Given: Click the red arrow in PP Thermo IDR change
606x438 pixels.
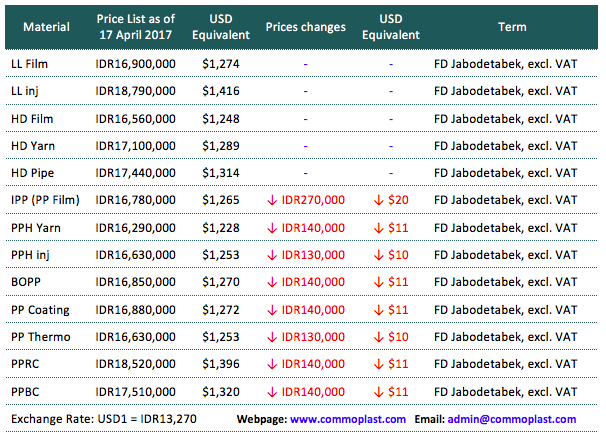Looking at the screenshot, I should click(x=272, y=337).
